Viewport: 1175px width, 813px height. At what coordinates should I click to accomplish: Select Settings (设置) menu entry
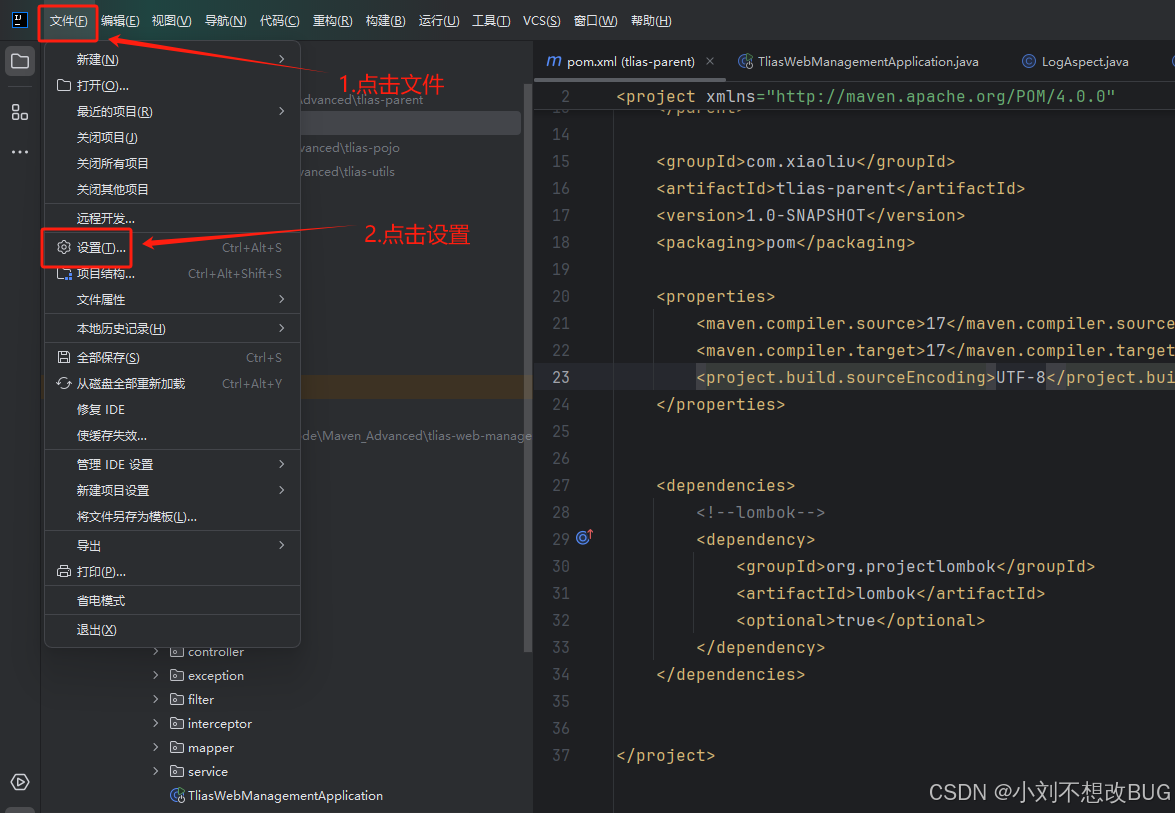172,248
